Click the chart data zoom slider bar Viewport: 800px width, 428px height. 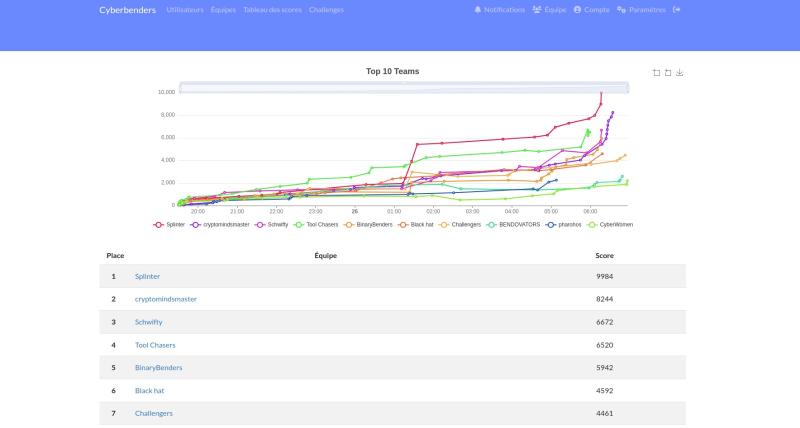pyautogui.click(x=390, y=88)
